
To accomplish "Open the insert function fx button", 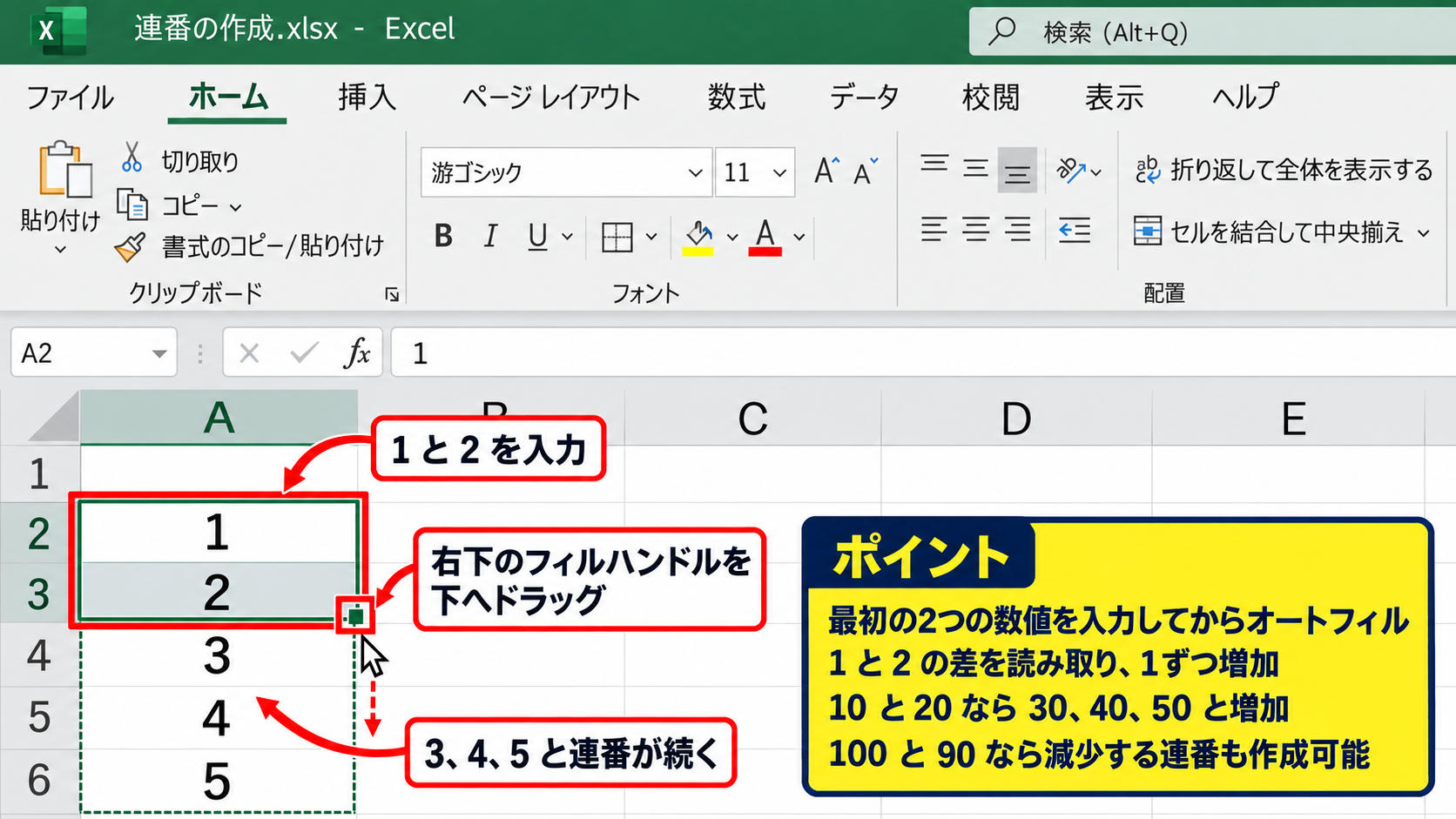I will 357,353.
